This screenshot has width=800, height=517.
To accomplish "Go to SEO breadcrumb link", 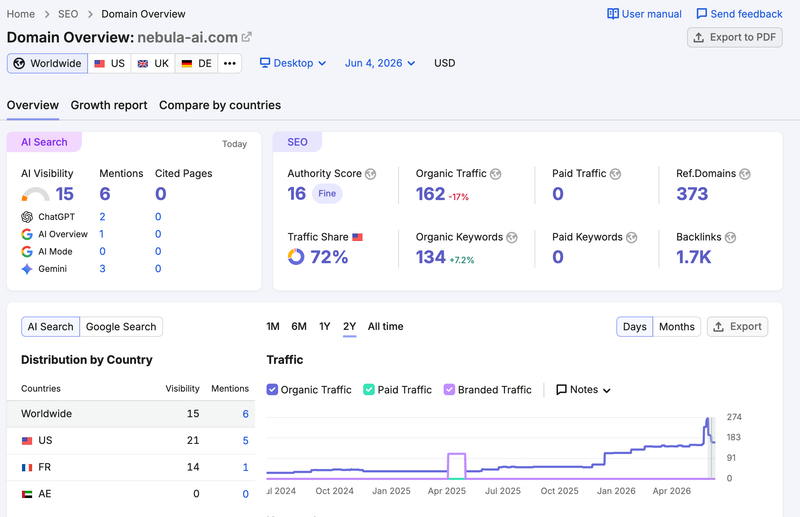I will click(68, 14).
